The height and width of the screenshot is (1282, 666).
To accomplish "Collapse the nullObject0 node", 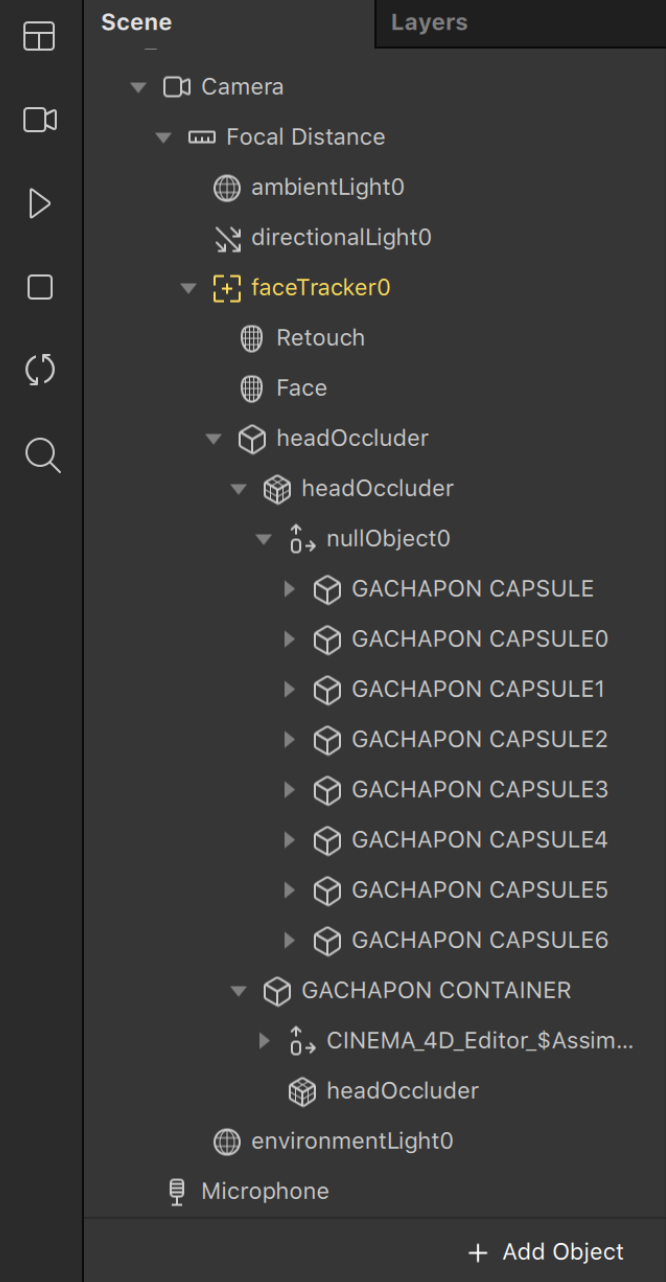I will 263,539.
